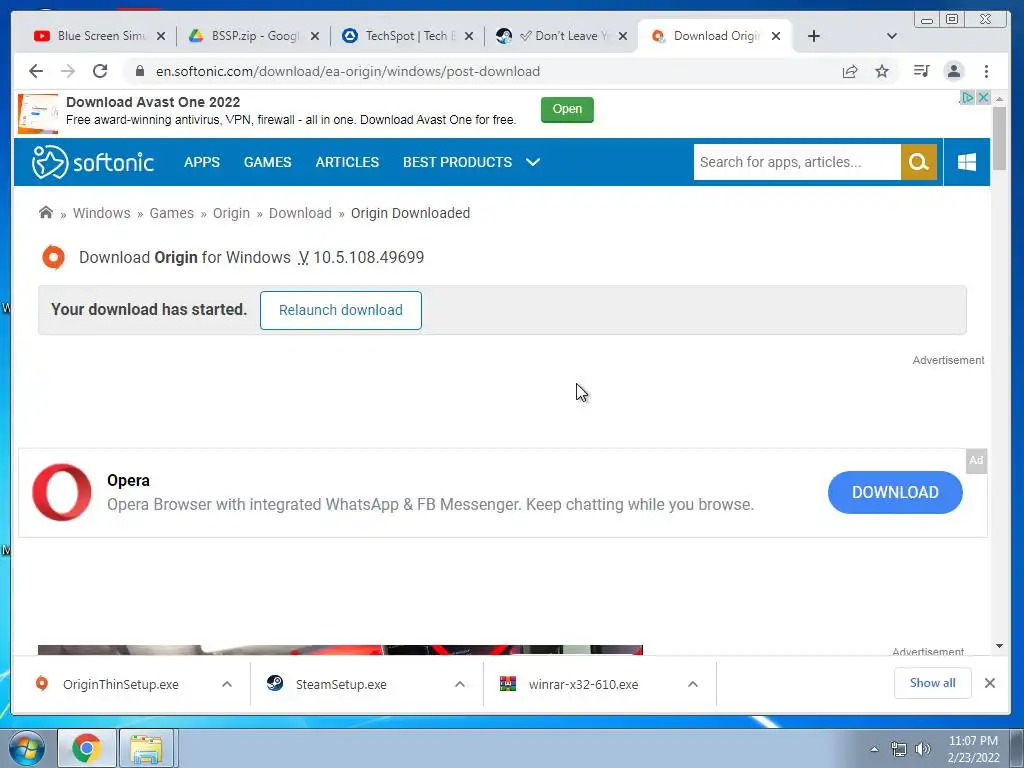Expand winrar-x32-610.exe download options
This screenshot has height=768, width=1024.
pos(693,684)
